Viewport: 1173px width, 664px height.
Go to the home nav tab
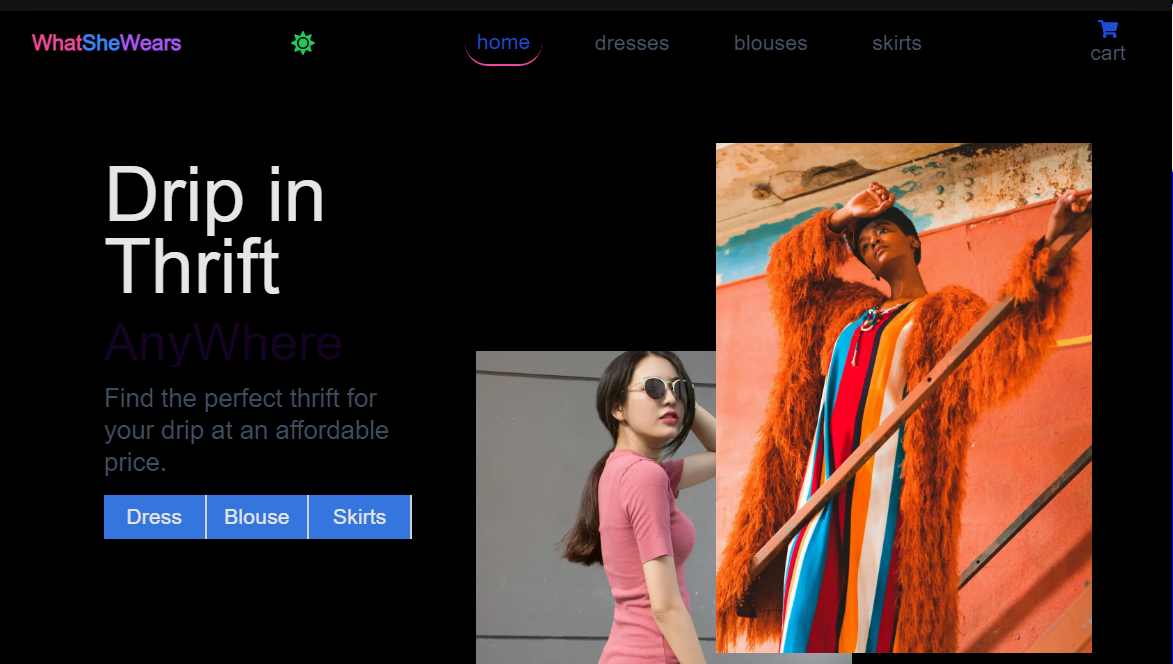tap(503, 42)
